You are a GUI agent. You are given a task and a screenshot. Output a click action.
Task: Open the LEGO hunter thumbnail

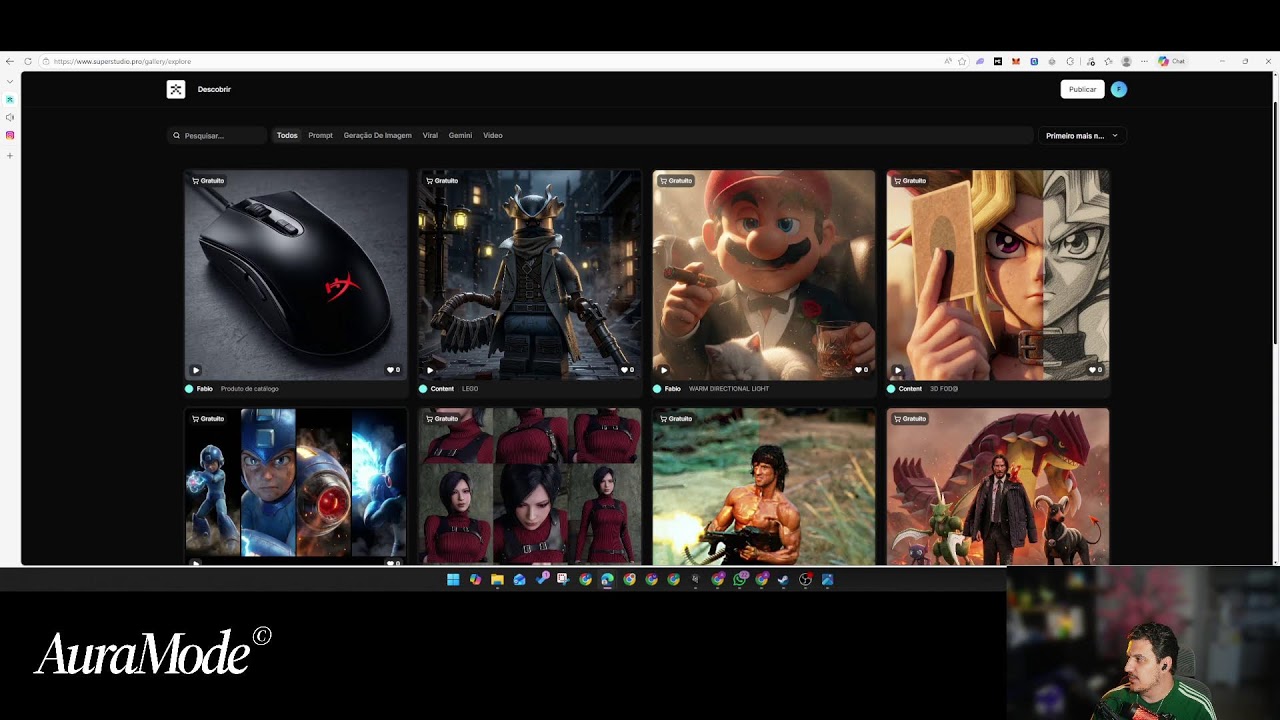(530, 275)
